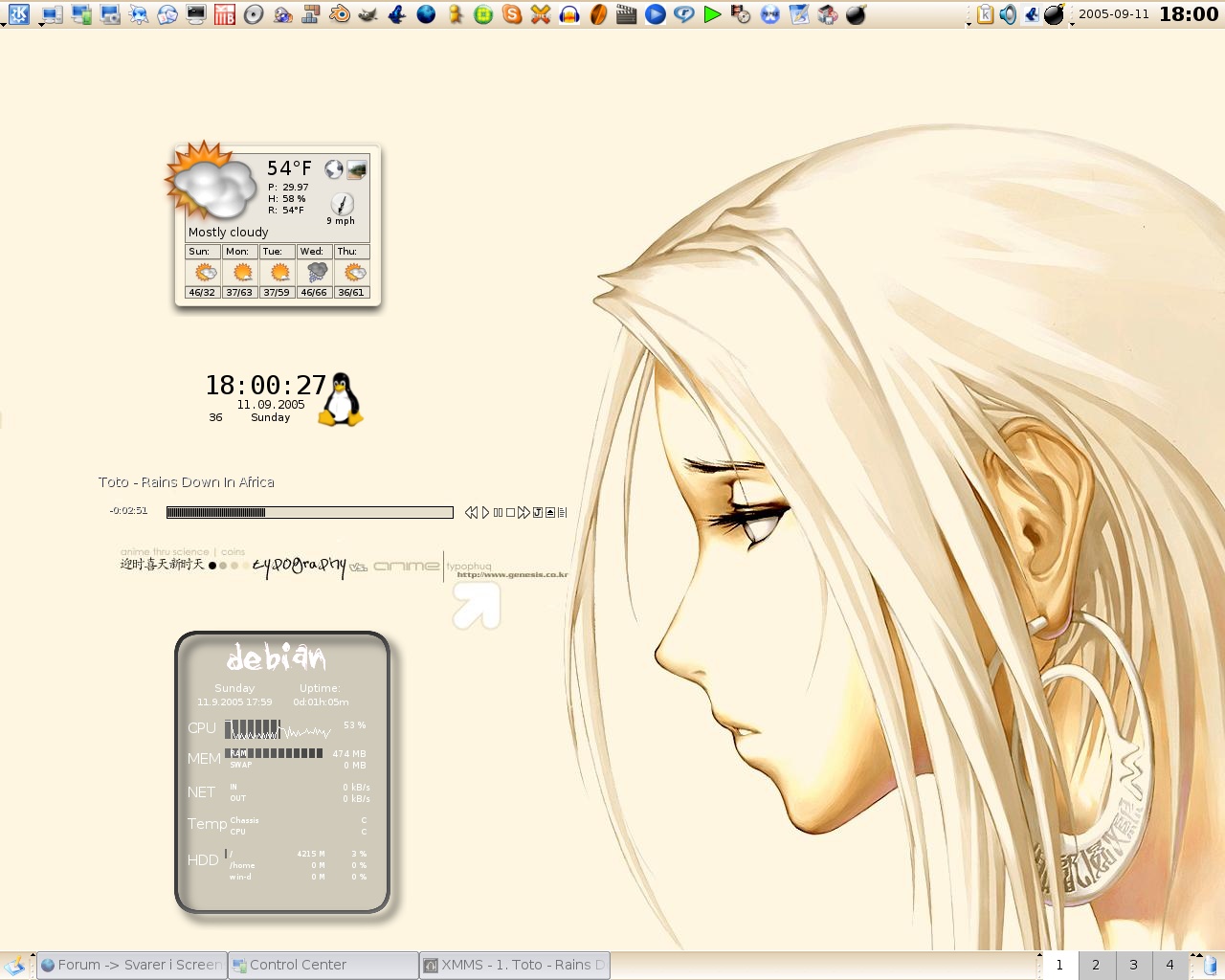The image size is (1225, 980).
Task: Click the black bomb launcher in top panel
Action: pos(857,14)
